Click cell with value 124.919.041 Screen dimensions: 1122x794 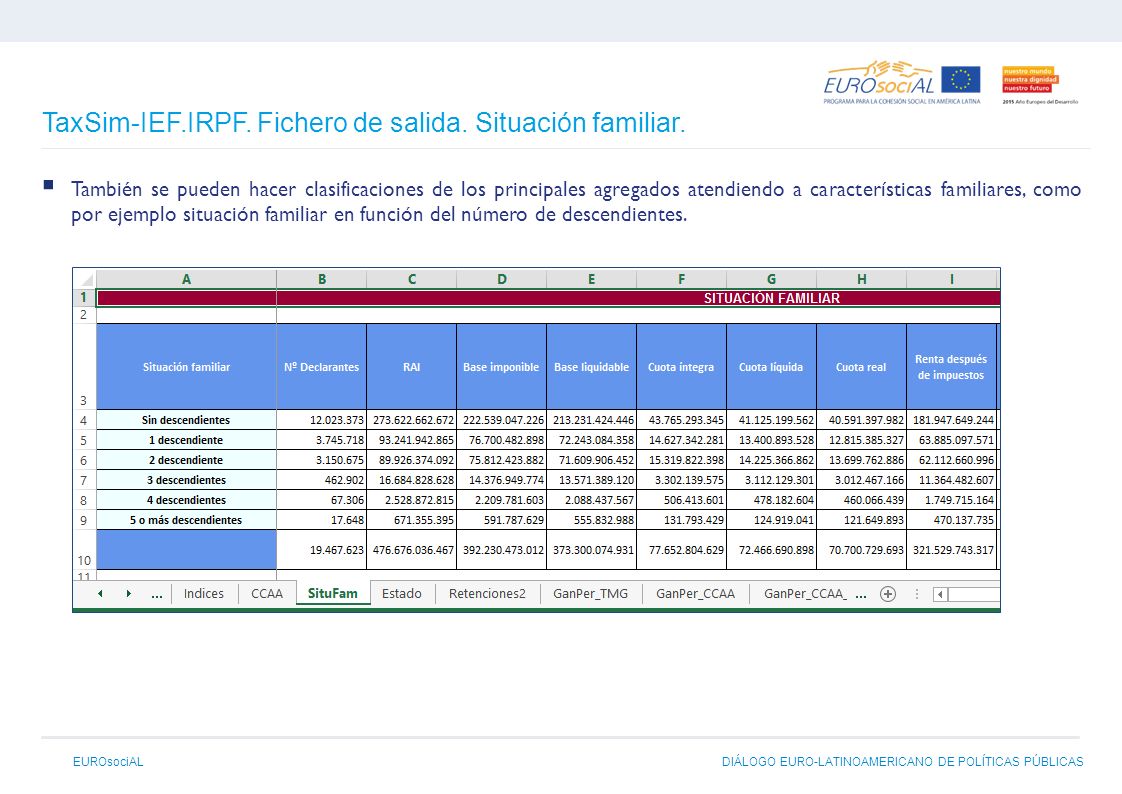point(771,520)
